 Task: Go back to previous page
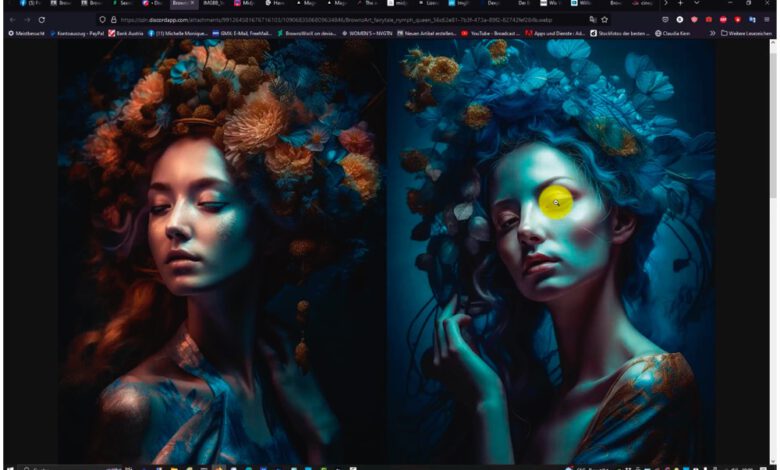click(x=12, y=20)
